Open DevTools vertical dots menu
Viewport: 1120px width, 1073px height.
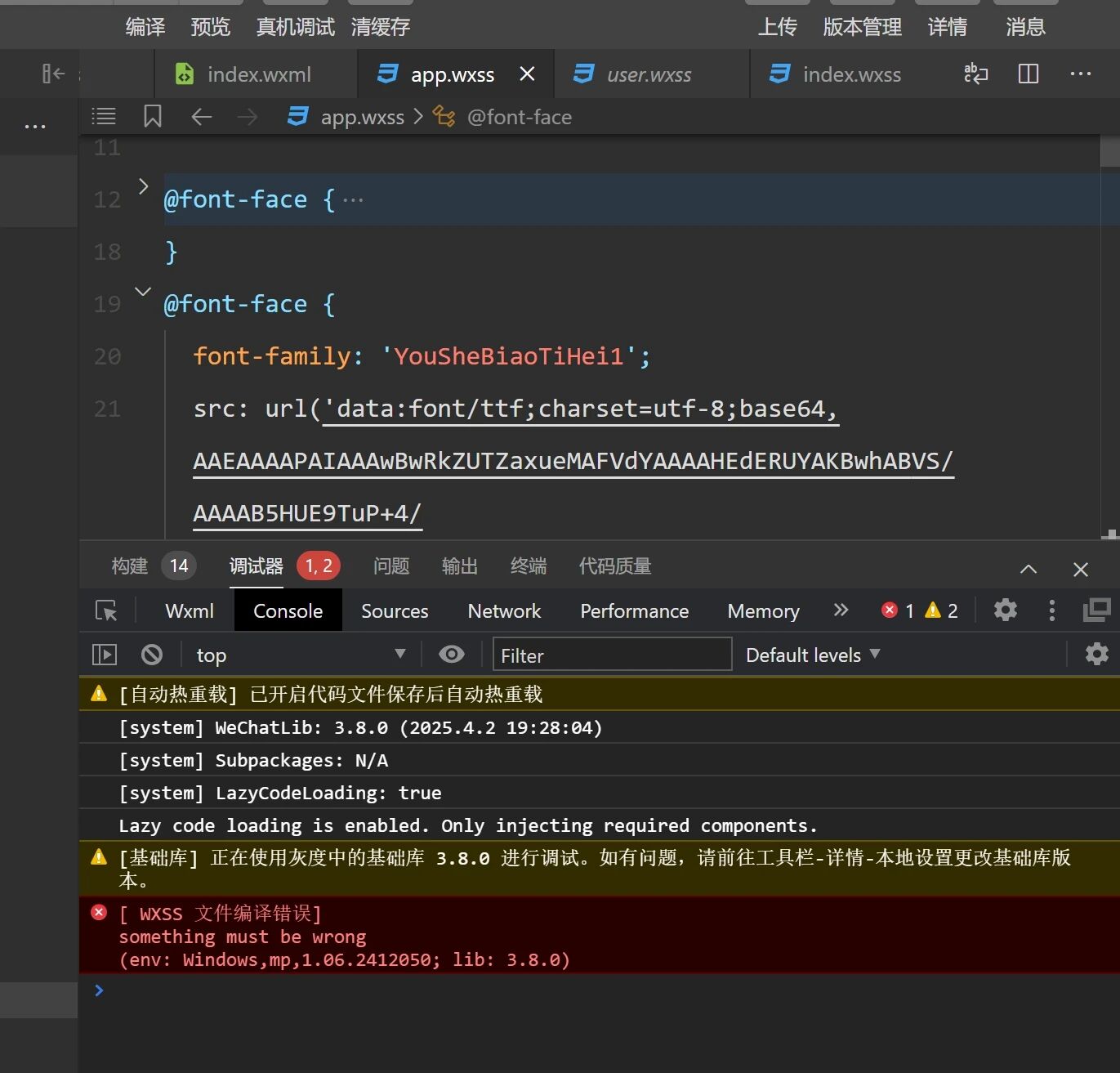click(1051, 610)
